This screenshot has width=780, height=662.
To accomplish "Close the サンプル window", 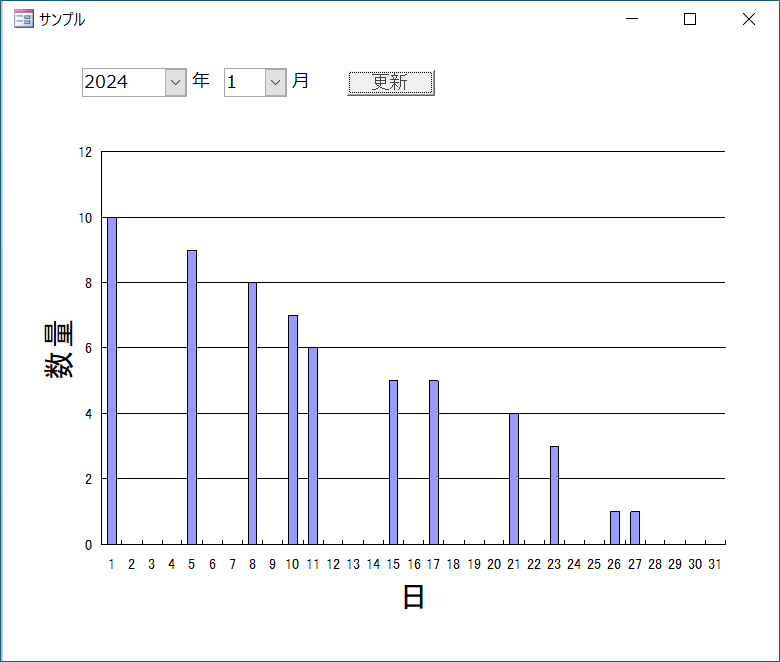I will point(749,19).
